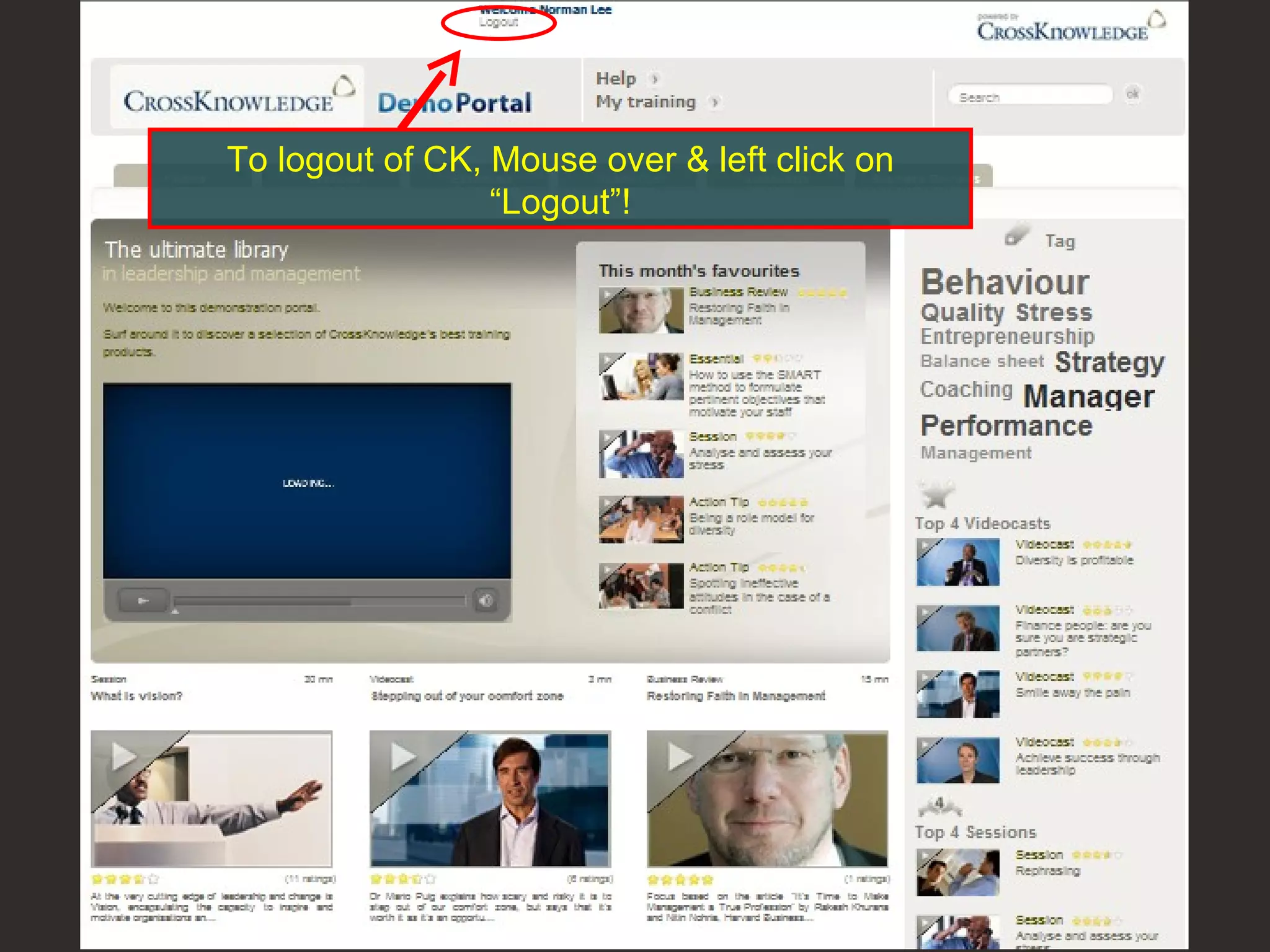Viewport: 1270px width, 952px height.
Task: Toggle the volume icon on the video player
Action: pos(486,600)
